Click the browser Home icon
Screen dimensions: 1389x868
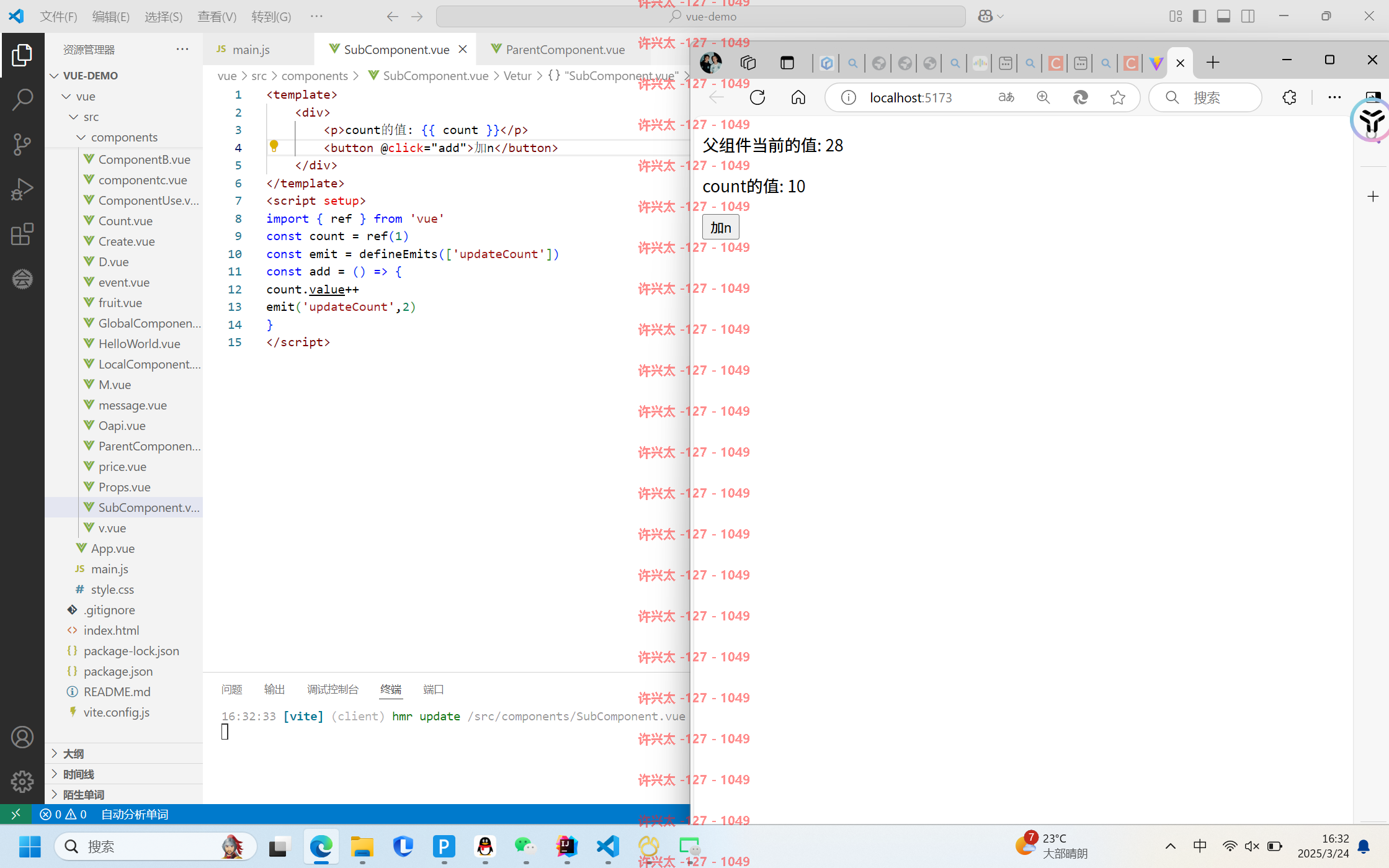point(798,97)
